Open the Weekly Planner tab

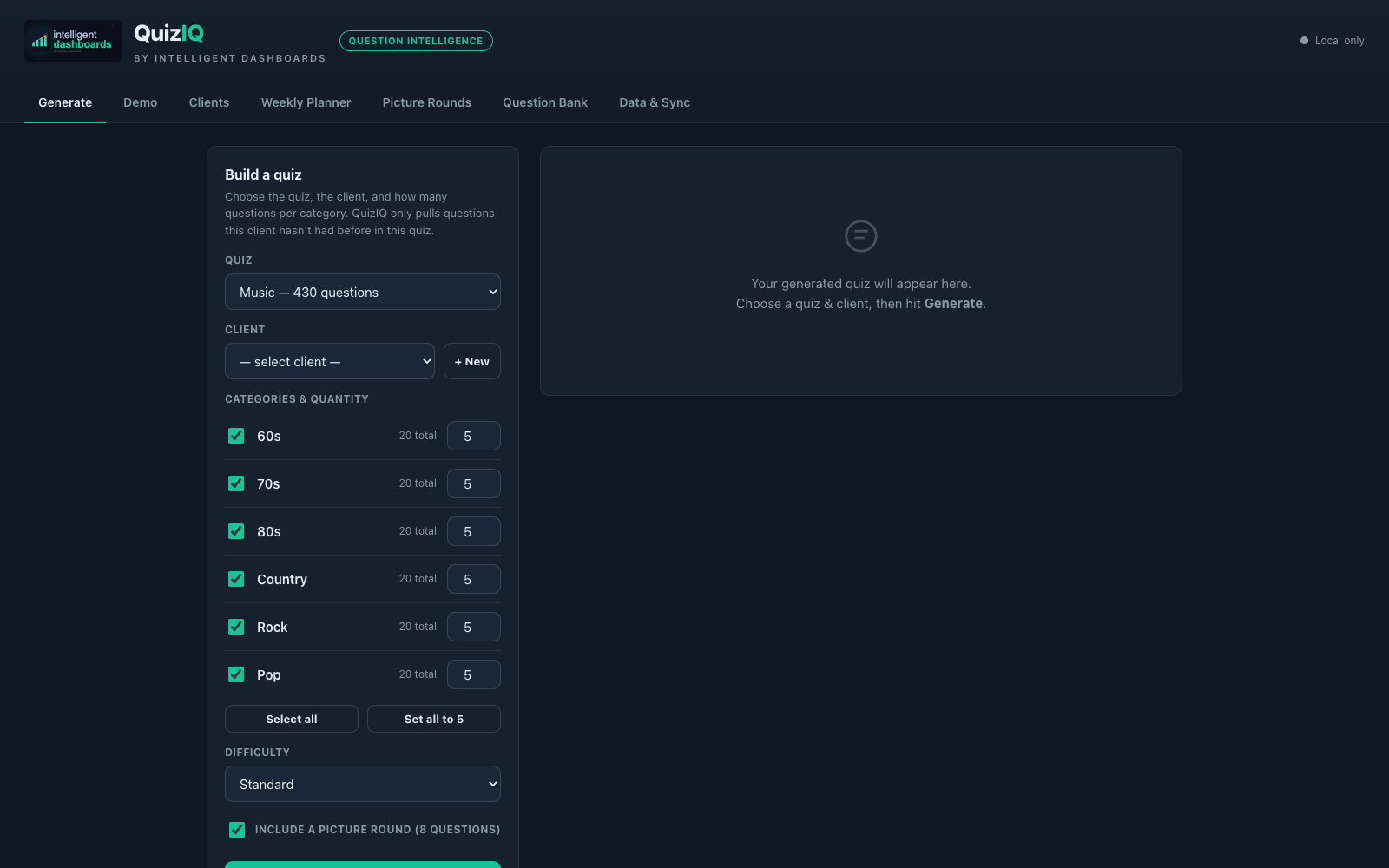click(306, 102)
